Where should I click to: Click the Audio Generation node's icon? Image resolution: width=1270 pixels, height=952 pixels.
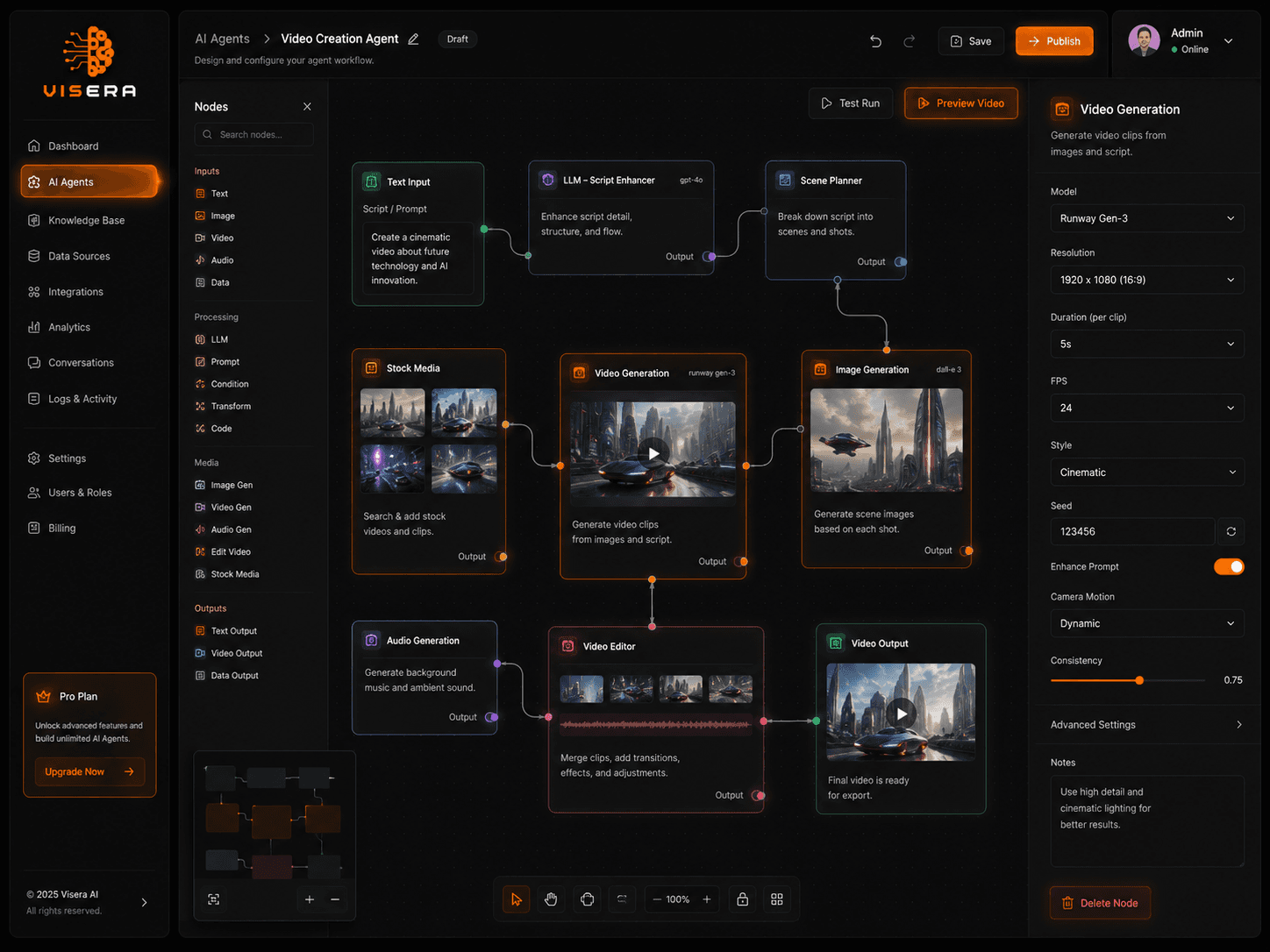coord(371,640)
